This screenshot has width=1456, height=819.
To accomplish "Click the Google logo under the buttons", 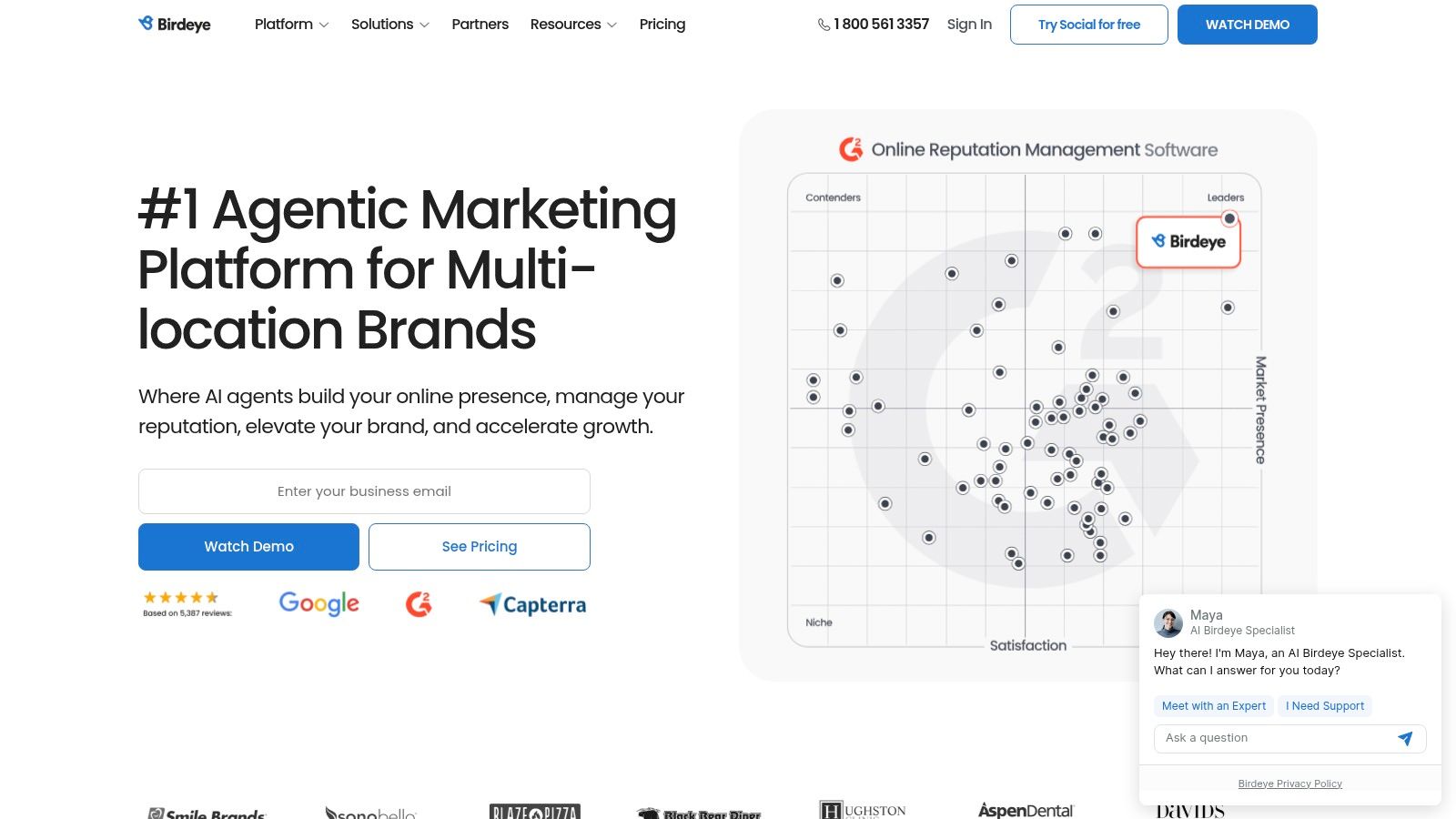I will click(318, 603).
